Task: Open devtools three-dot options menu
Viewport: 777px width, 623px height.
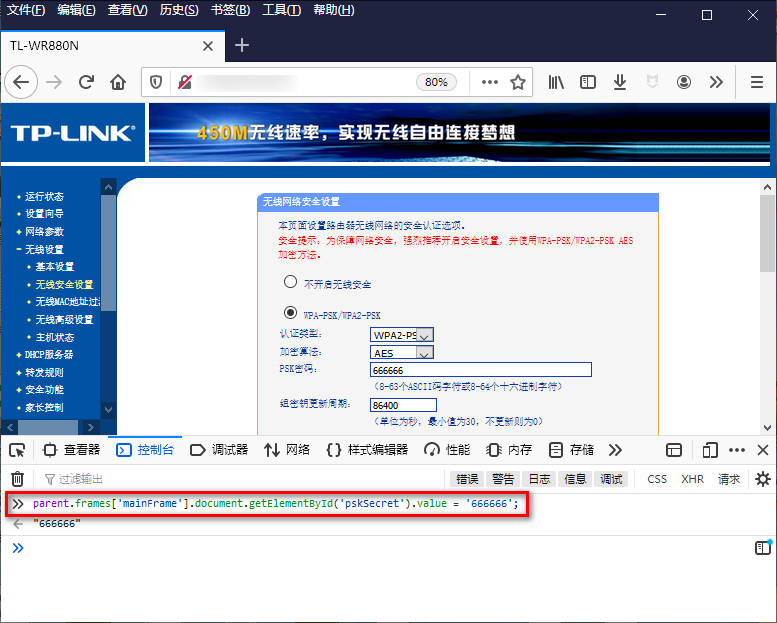Action: (x=737, y=450)
